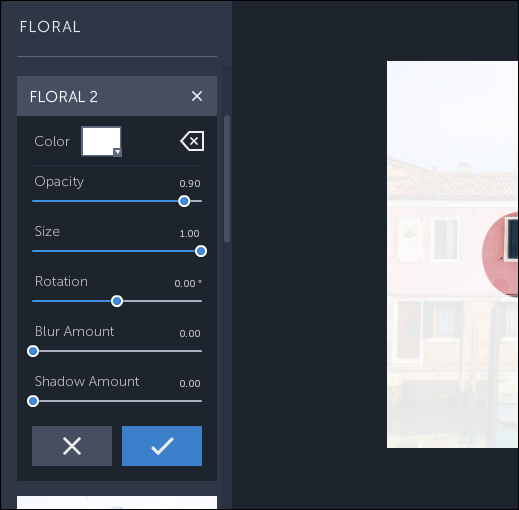
Task: Select the thumbnail below the FLORAL 2 panel
Action: pos(117,503)
